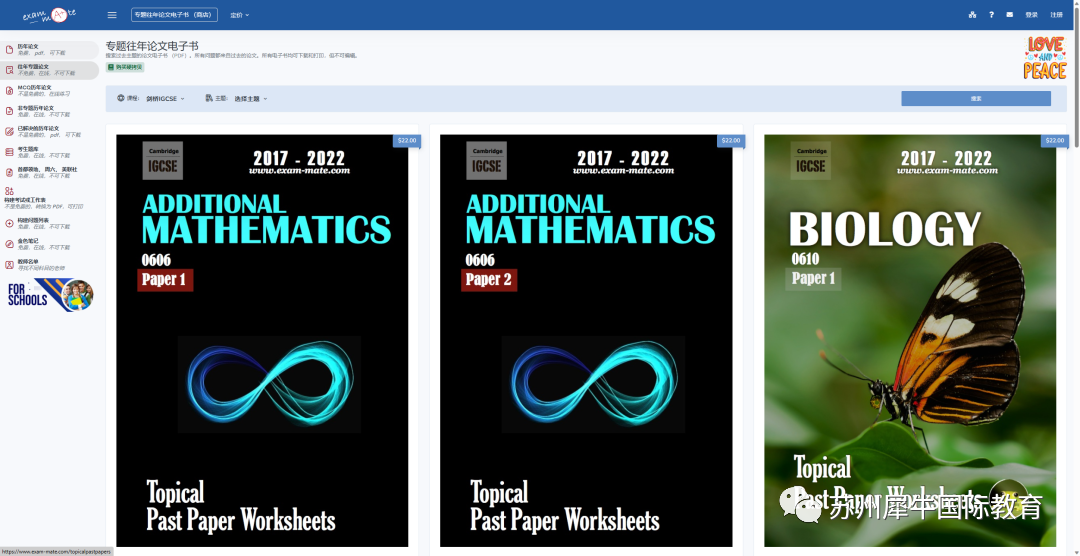Screen dimensions: 1080x556
Task: Open Biology 0610 Paper 1 book cover
Action: [x=910, y=340]
